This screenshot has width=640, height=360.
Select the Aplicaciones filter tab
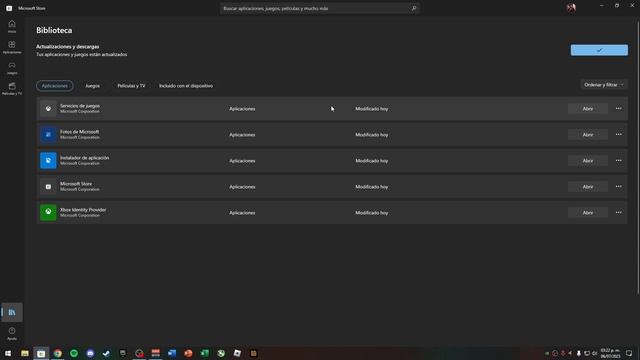55,86
